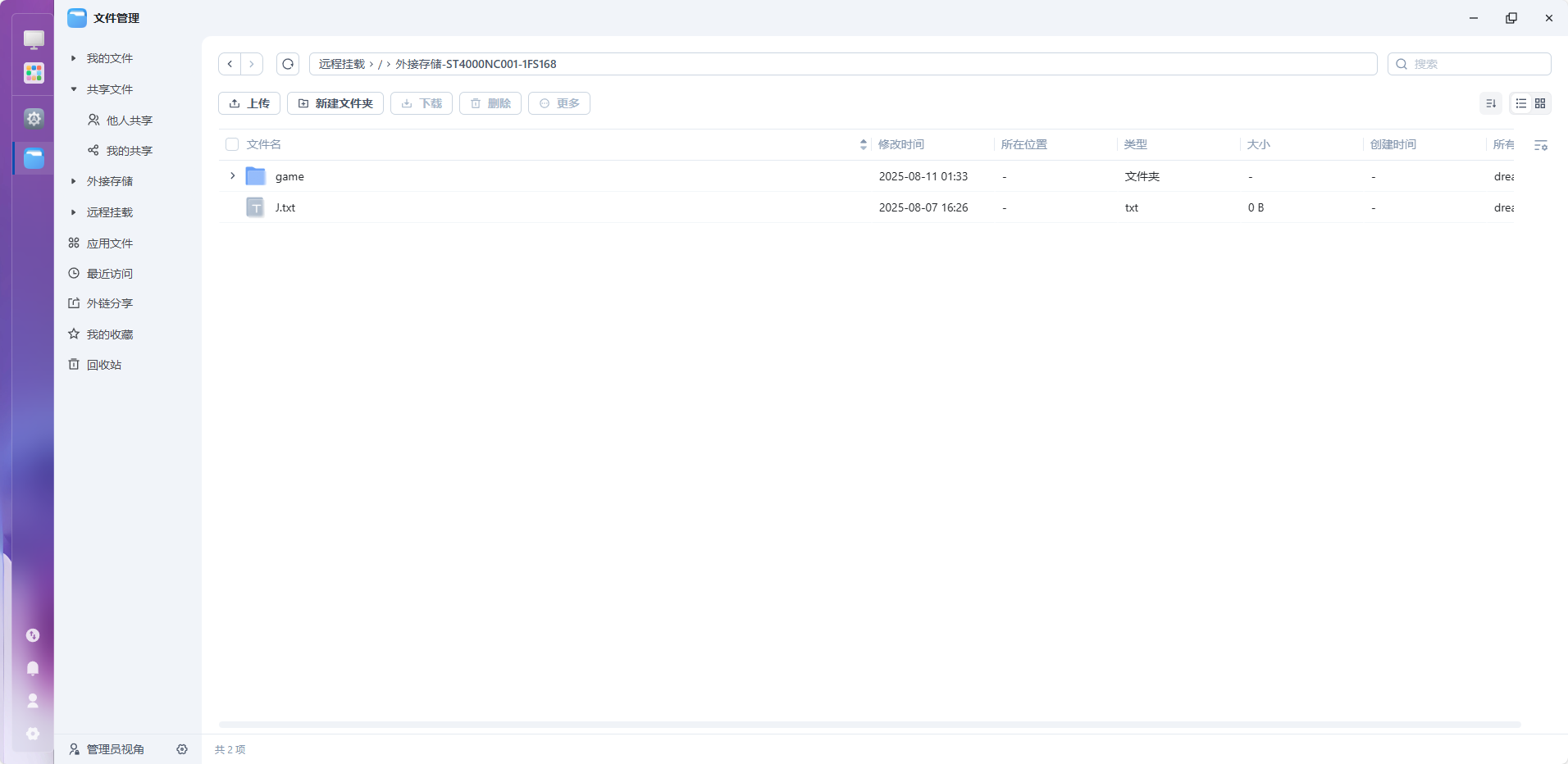Click the 文件夹 type cell
1568x764 pixels.
click(1142, 176)
